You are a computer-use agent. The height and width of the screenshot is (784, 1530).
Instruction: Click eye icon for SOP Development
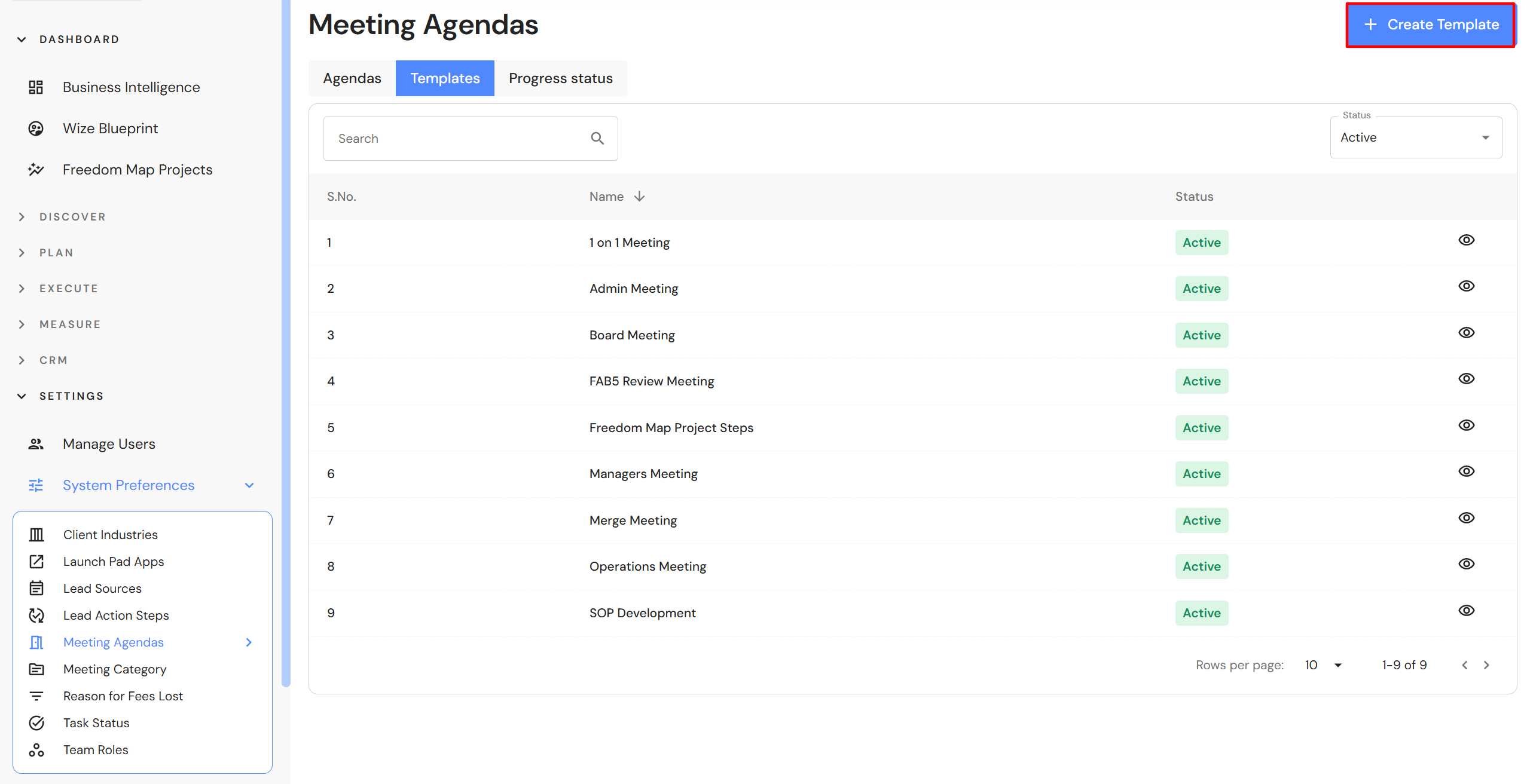coord(1466,611)
